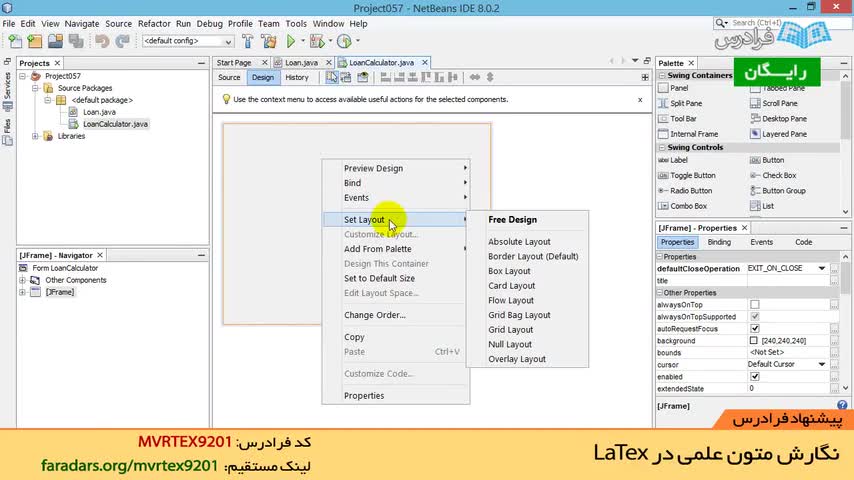Toggle the alwaysOnTop checkbox
This screenshot has width=854, height=480.
[755, 305]
